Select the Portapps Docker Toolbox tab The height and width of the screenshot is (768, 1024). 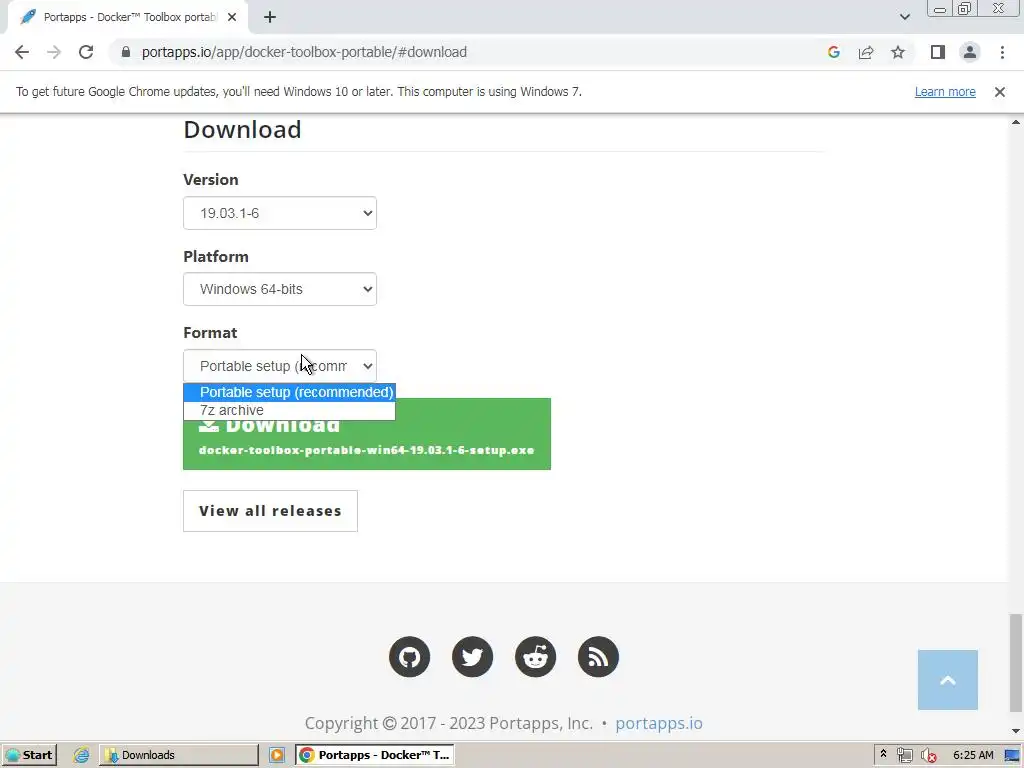pos(127,17)
